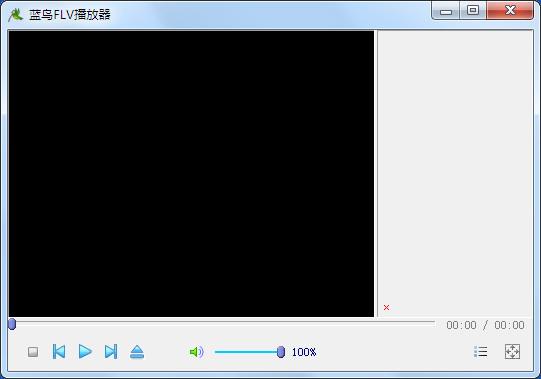Click the seek bar thumb at start
This screenshot has width=541, height=379.
(x=12, y=324)
